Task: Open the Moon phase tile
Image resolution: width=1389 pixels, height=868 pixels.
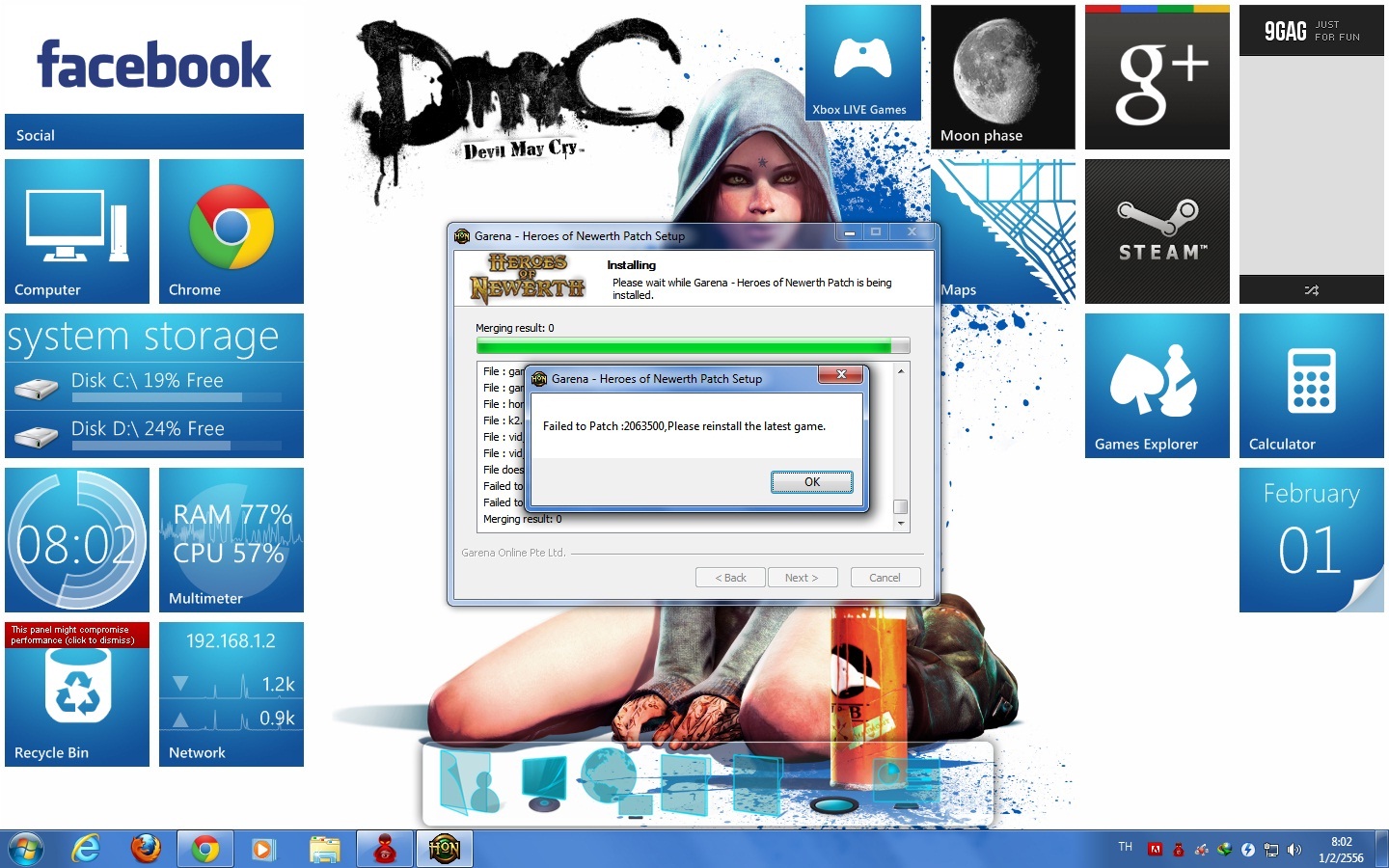Action: [1003, 77]
